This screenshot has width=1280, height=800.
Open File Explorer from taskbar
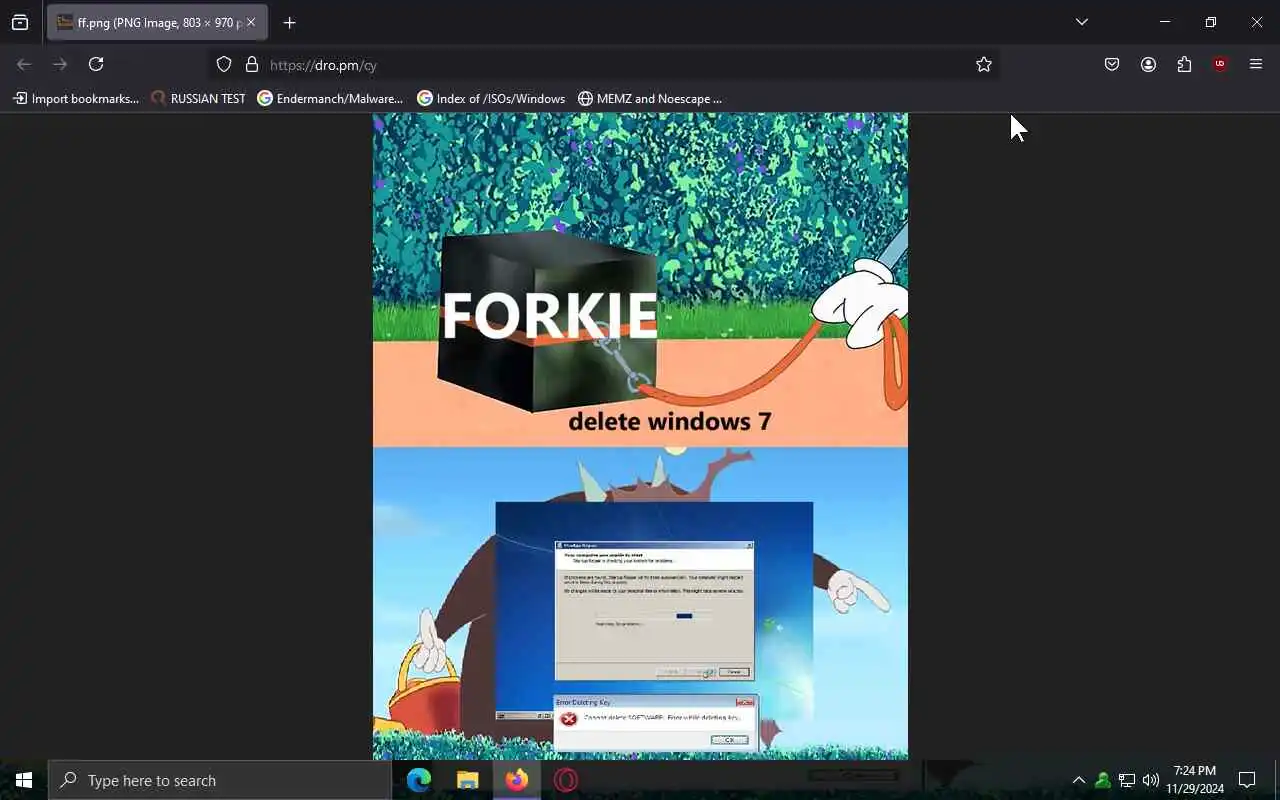tap(468, 780)
